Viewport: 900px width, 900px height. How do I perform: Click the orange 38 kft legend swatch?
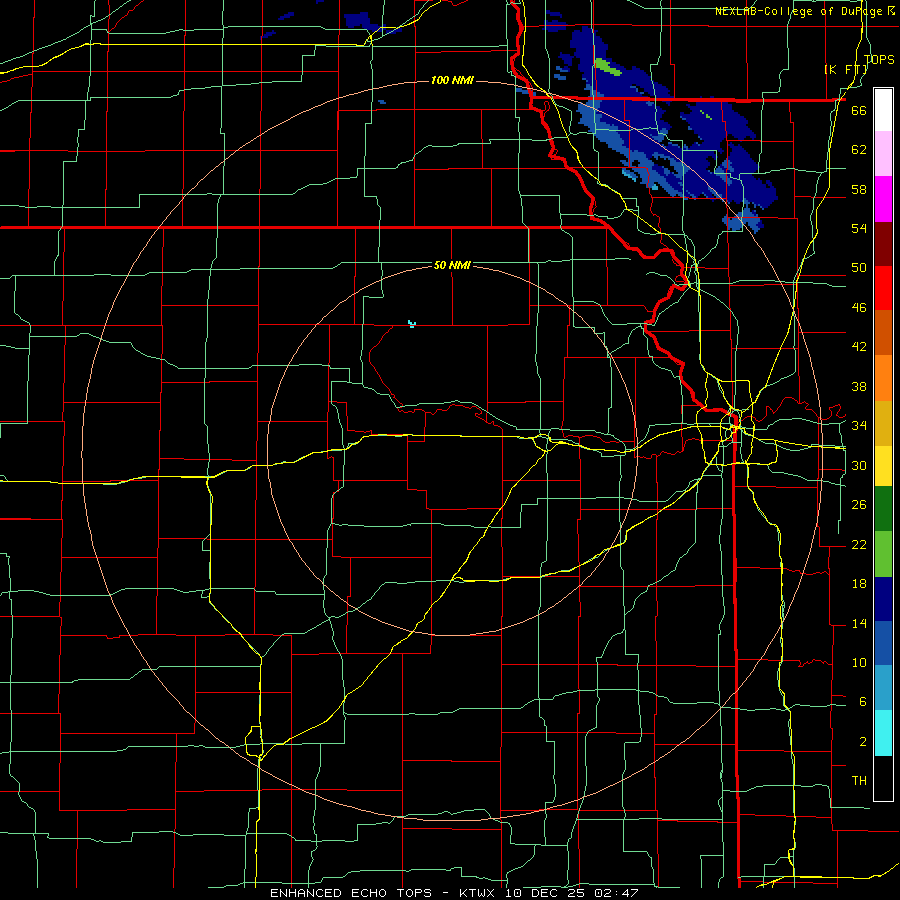883,378
